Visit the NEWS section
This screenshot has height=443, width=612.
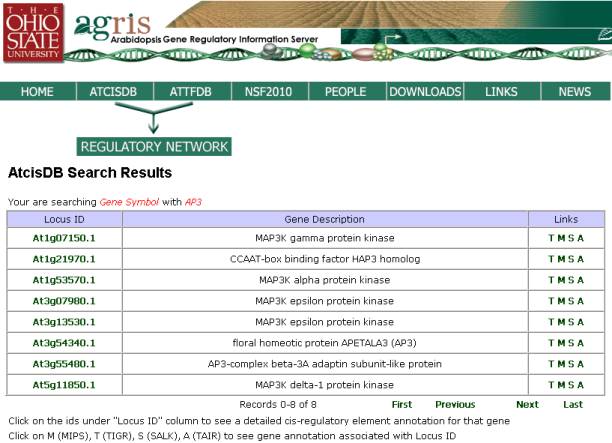point(574,92)
